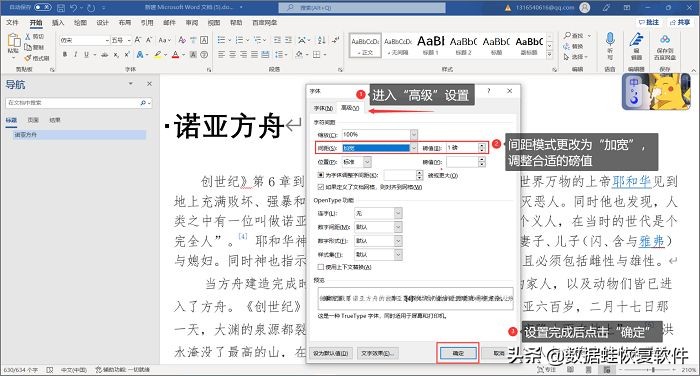
Task: Toggle Bold formatting in the ribbon
Action: pyautogui.click(x=65, y=54)
